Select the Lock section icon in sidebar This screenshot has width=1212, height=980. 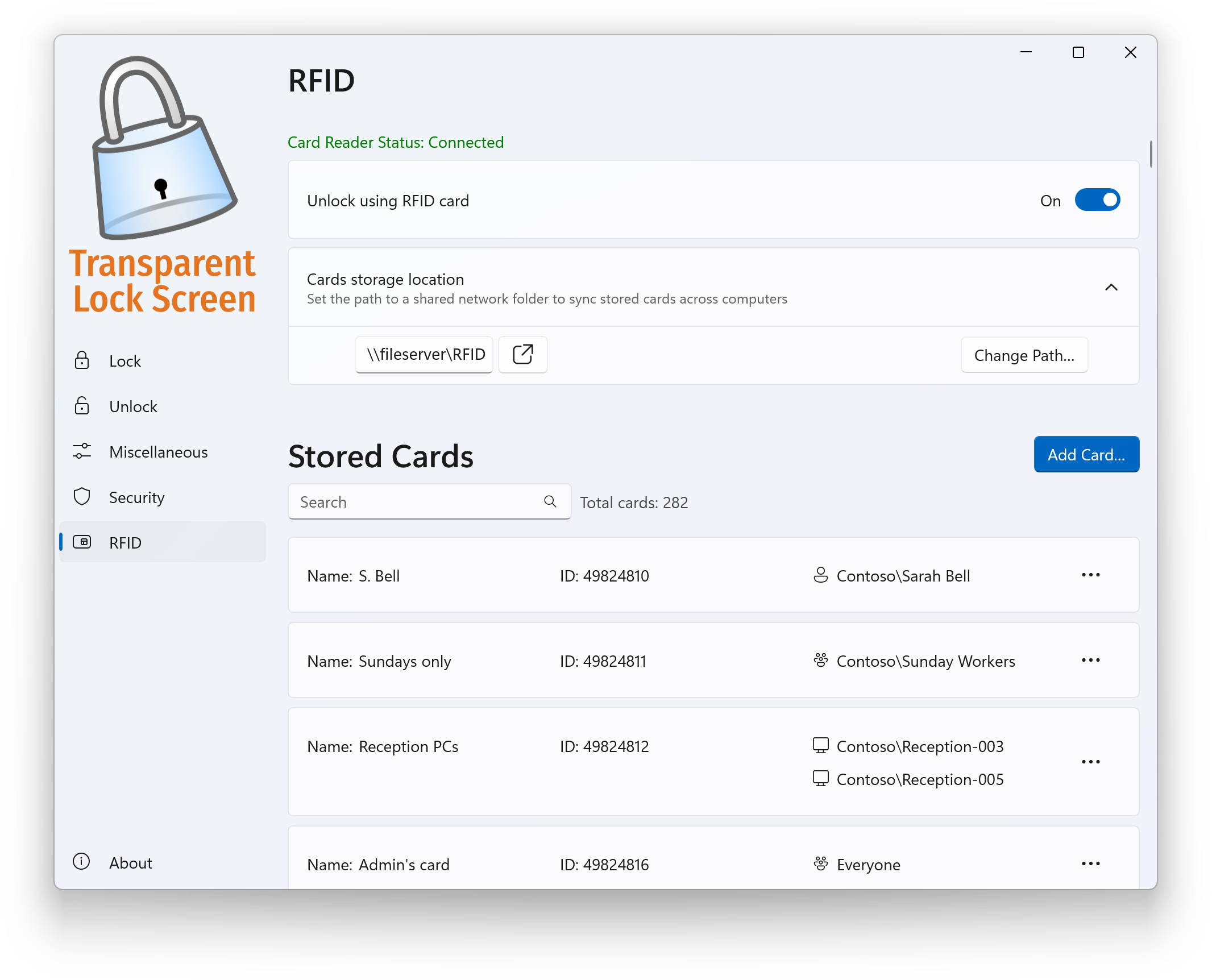(x=82, y=360)
